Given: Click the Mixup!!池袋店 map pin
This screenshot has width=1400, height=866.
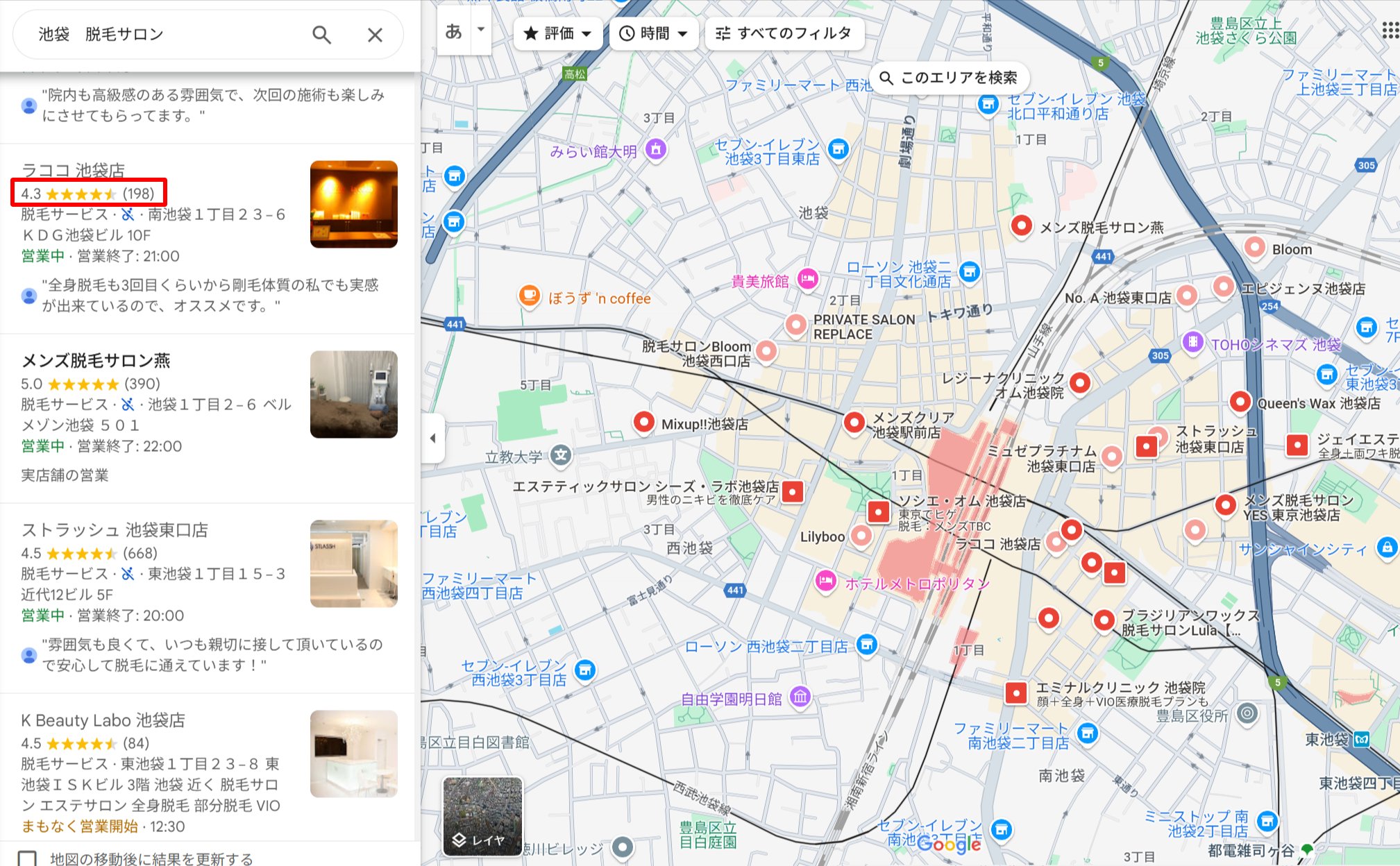Looking at the screenshot, I should coord(644,422).
